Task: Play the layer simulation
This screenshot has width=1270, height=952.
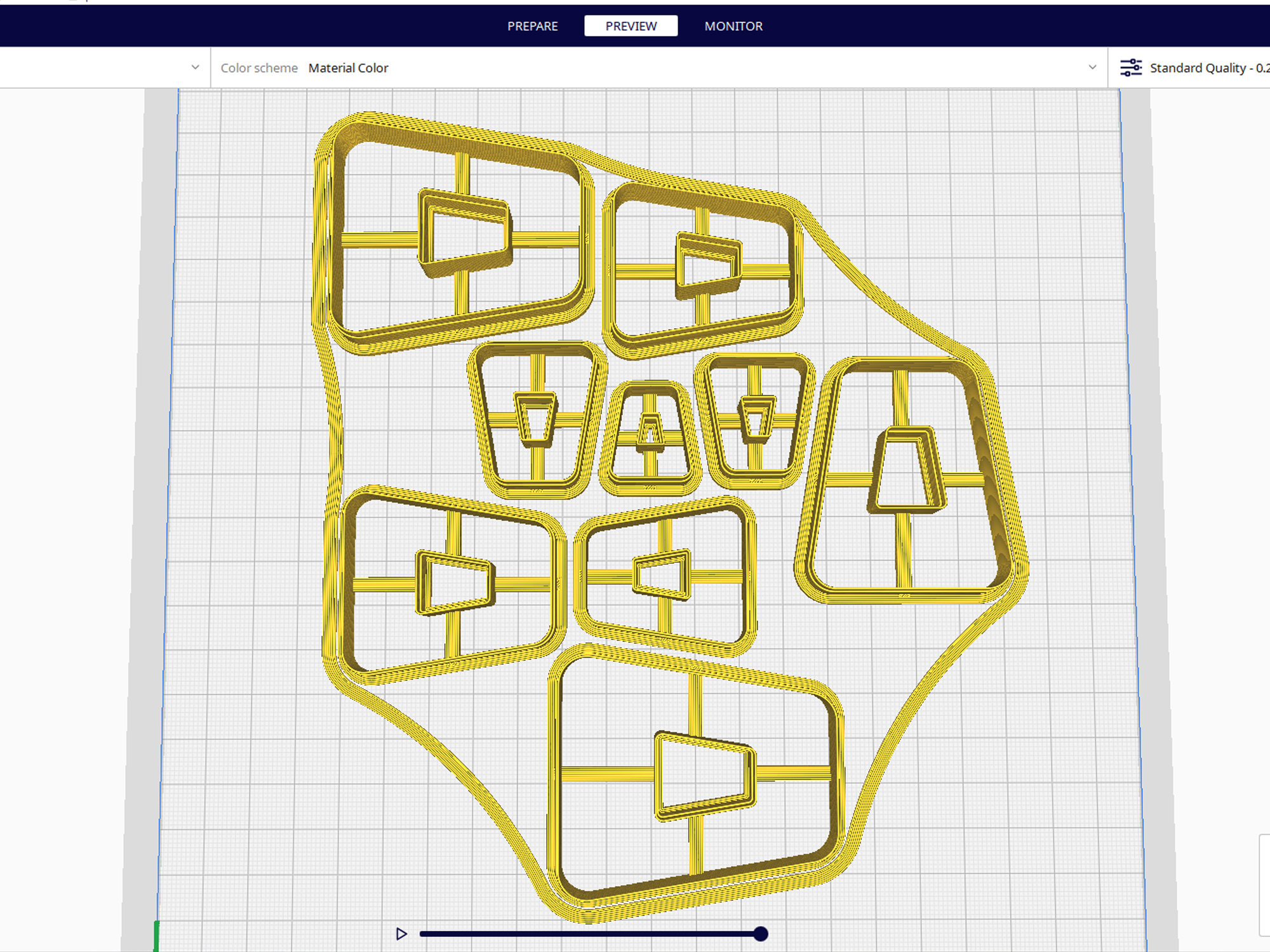Action: (x=401, y=934)
